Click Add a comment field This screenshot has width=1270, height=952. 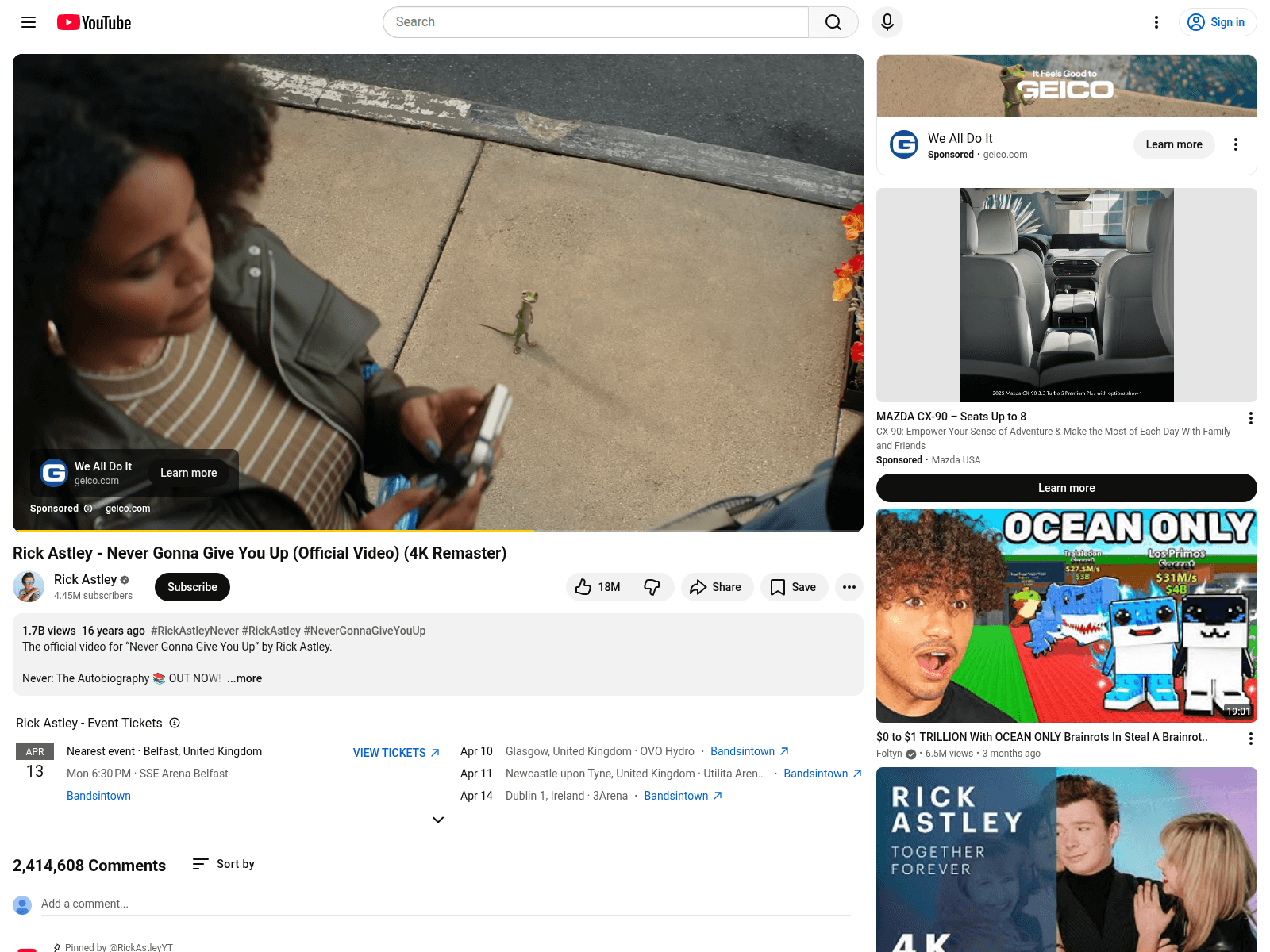(446, 904)
